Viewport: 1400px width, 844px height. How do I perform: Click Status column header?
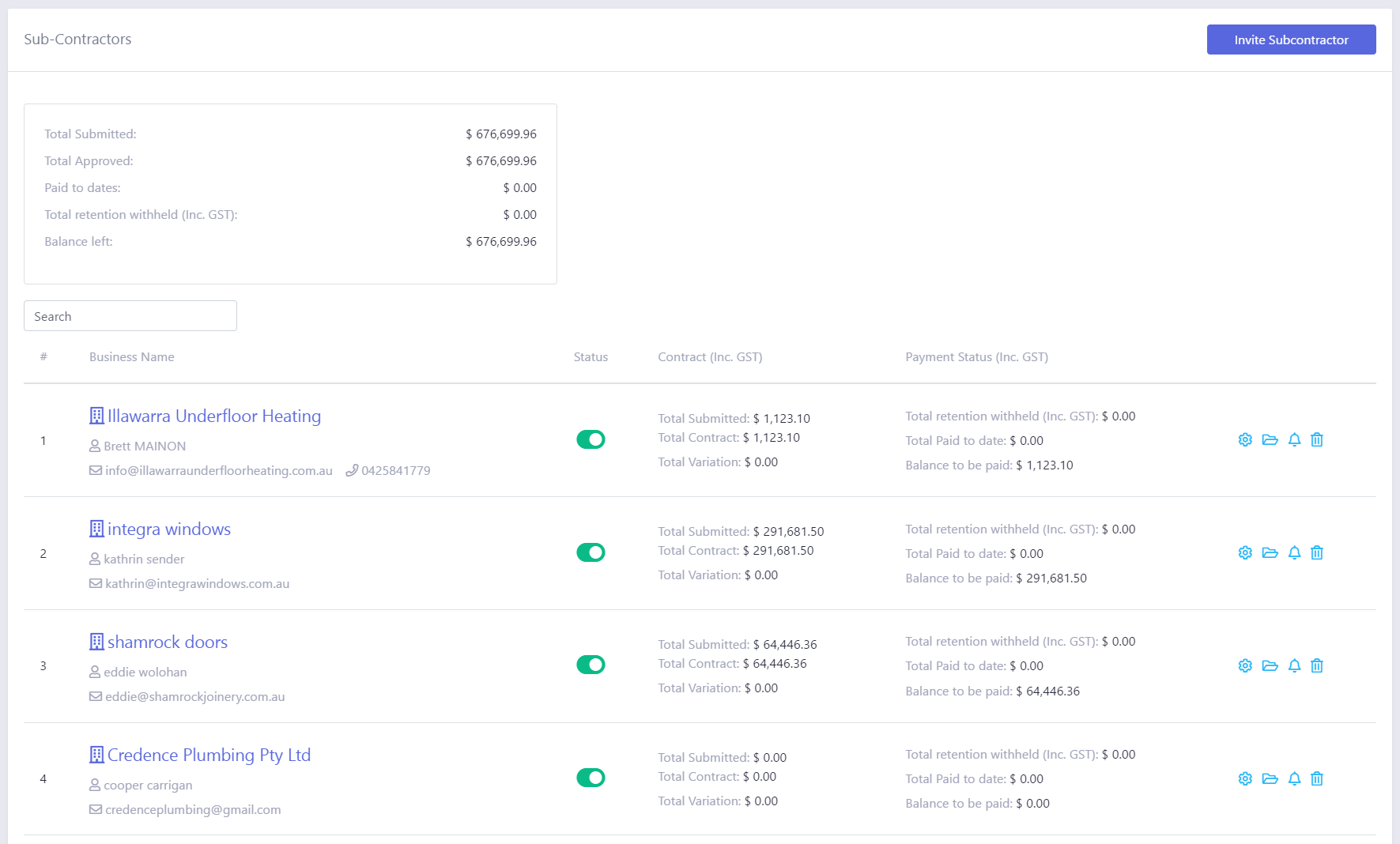(x=591, y=357)
